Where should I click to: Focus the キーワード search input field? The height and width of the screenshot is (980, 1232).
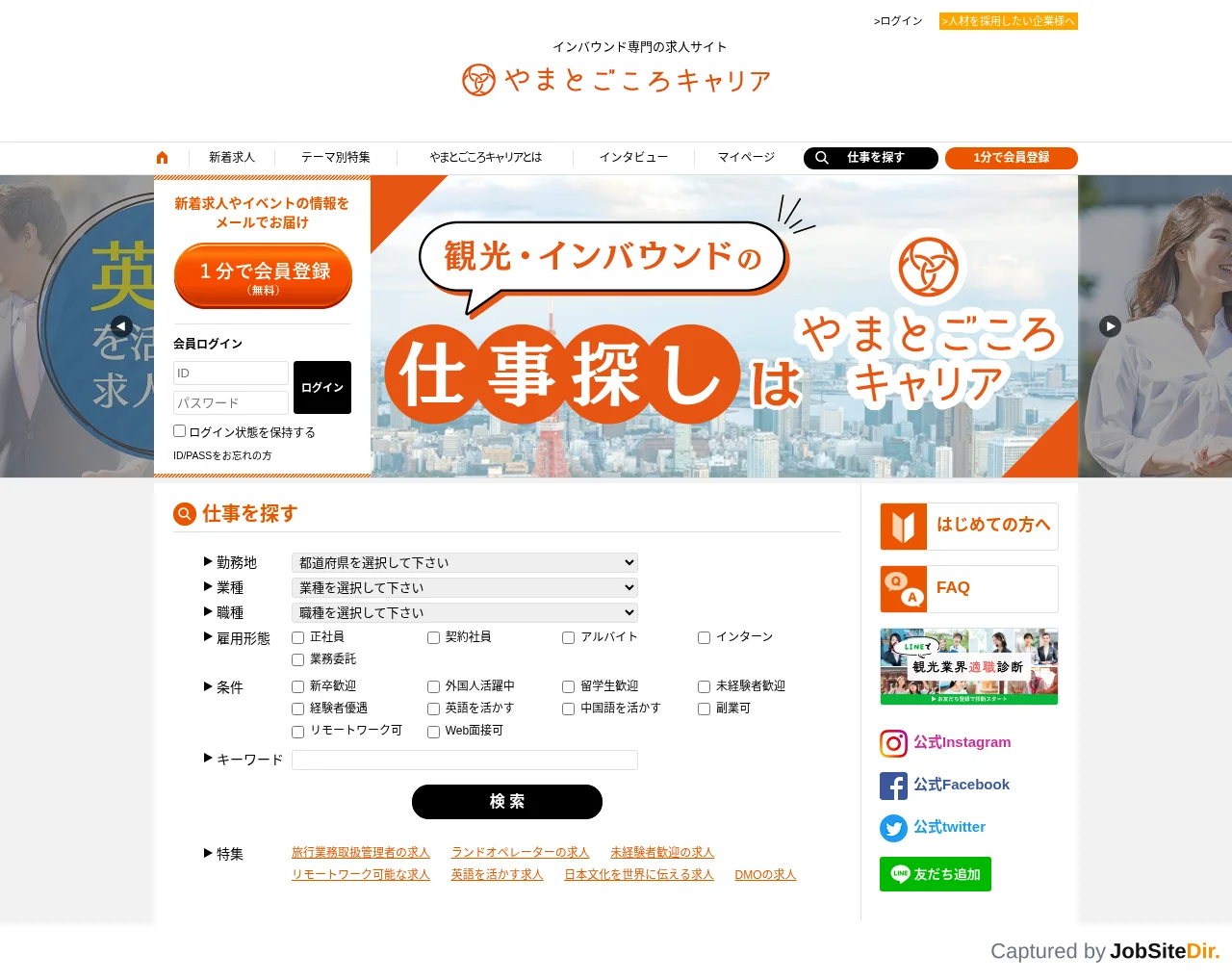[465, 761]
